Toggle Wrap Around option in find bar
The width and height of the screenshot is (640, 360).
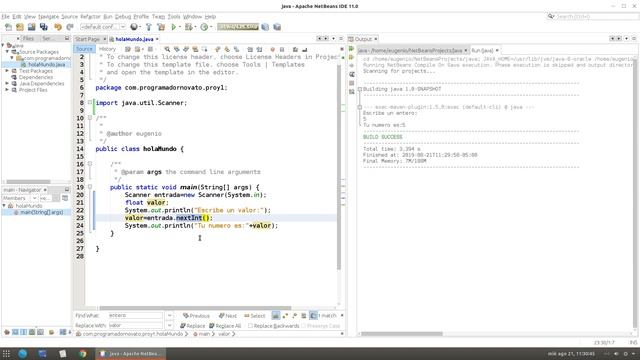click(313, 316)
